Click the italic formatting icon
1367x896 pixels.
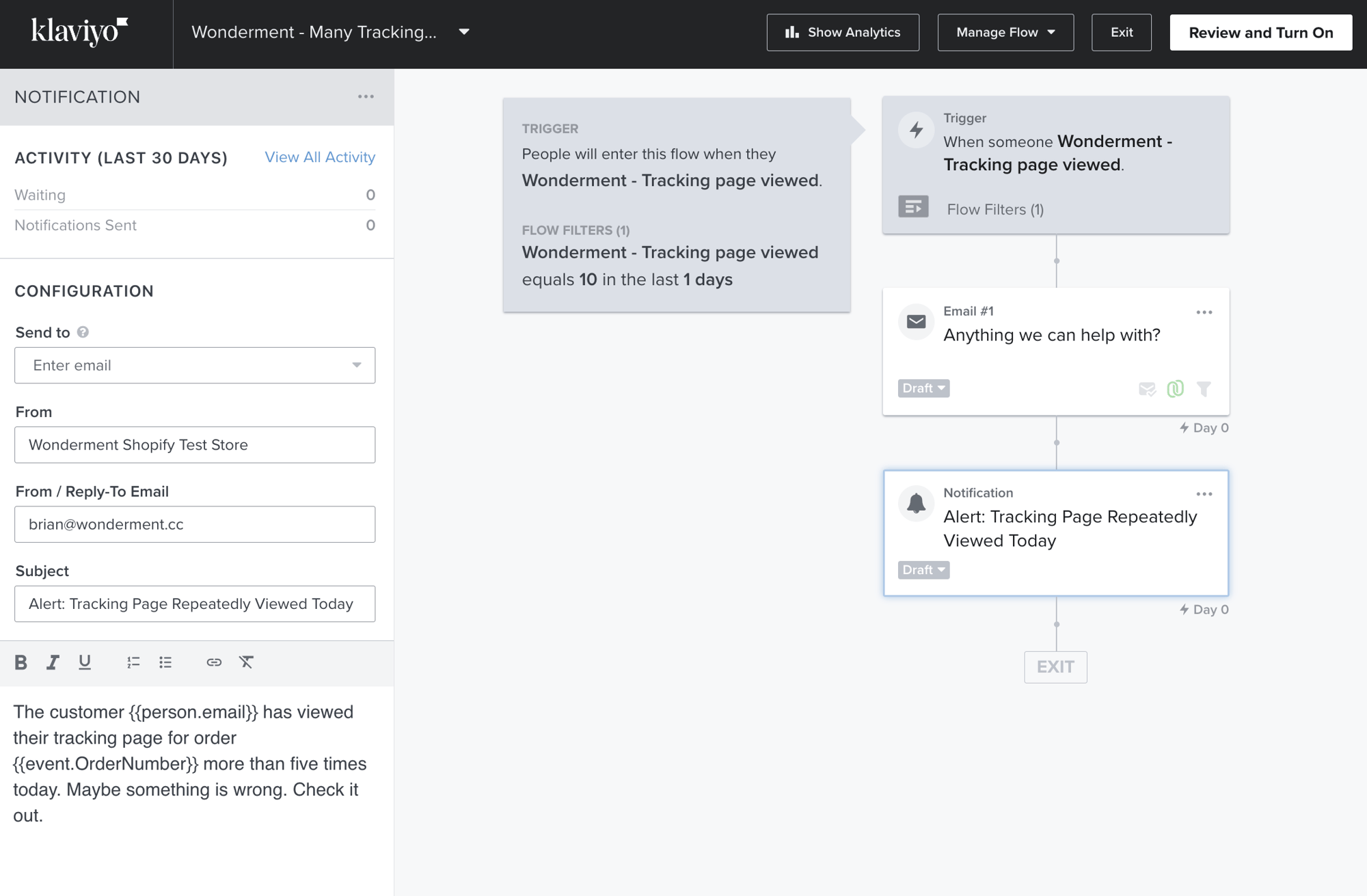pos(52,662)
